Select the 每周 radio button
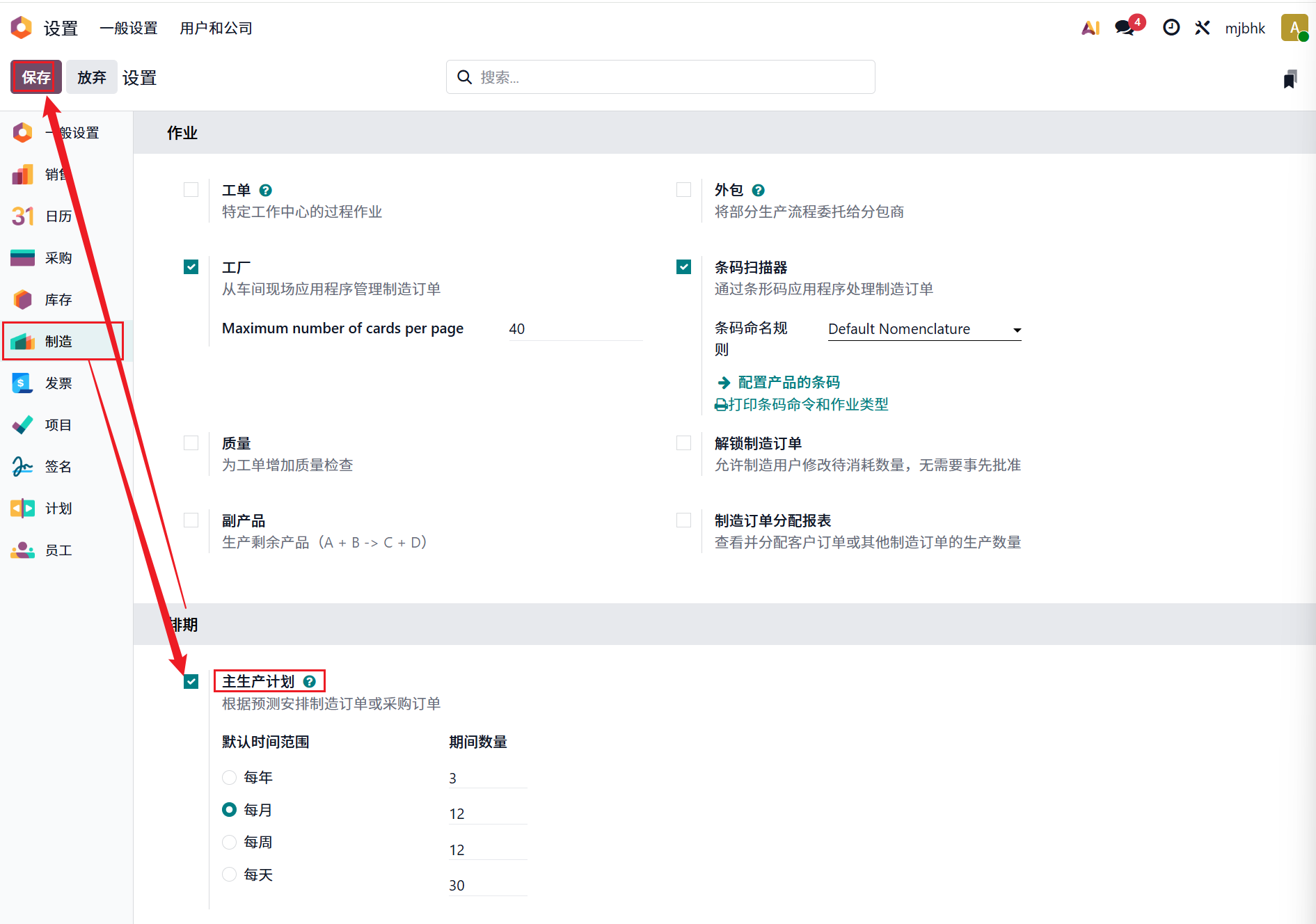The height and width of the screenshot is (924, 1316). click(229, 843)
